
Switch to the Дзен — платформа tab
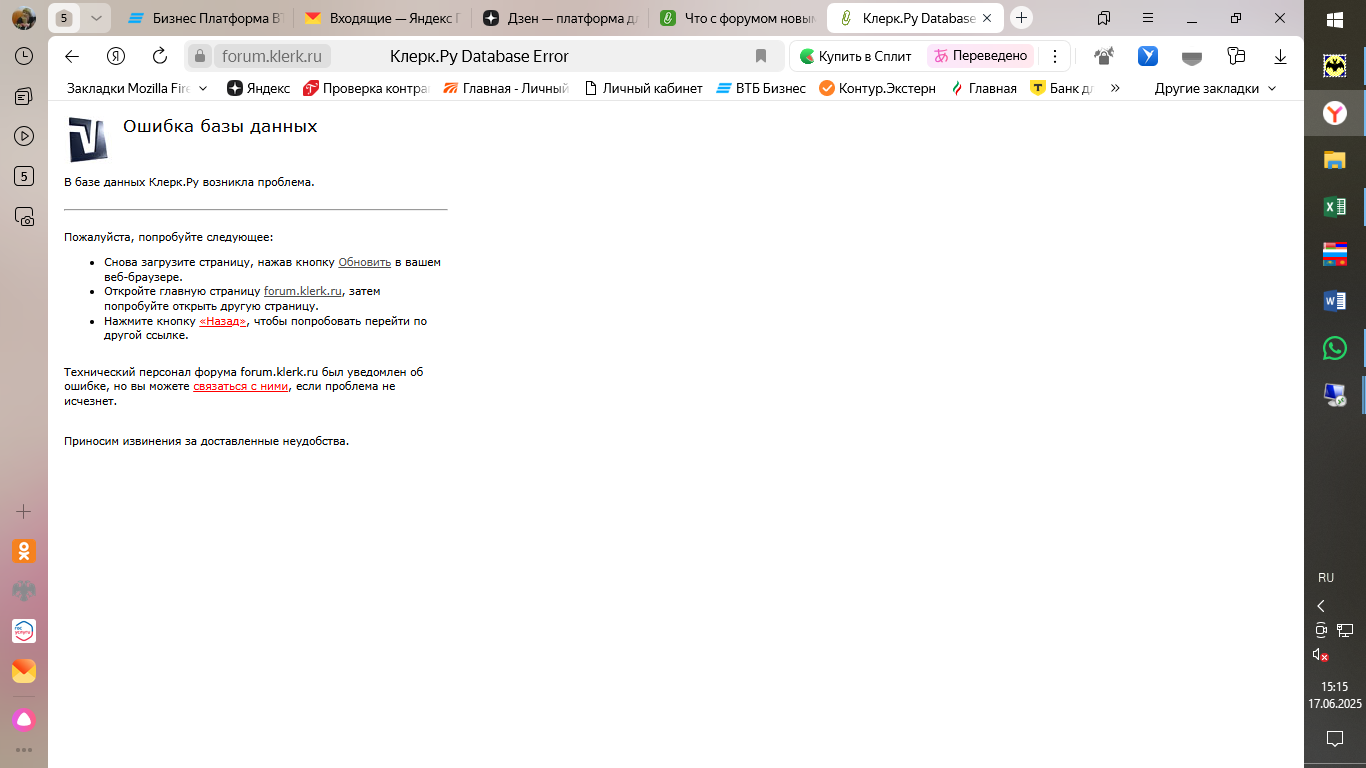point(560,18)
